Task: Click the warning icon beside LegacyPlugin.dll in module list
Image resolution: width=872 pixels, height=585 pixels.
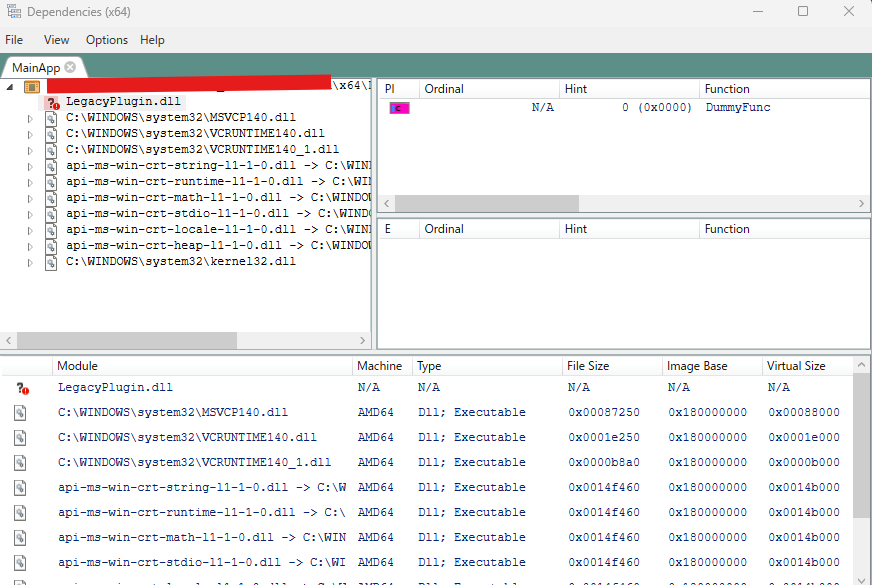Action: [x=21, y=388]
